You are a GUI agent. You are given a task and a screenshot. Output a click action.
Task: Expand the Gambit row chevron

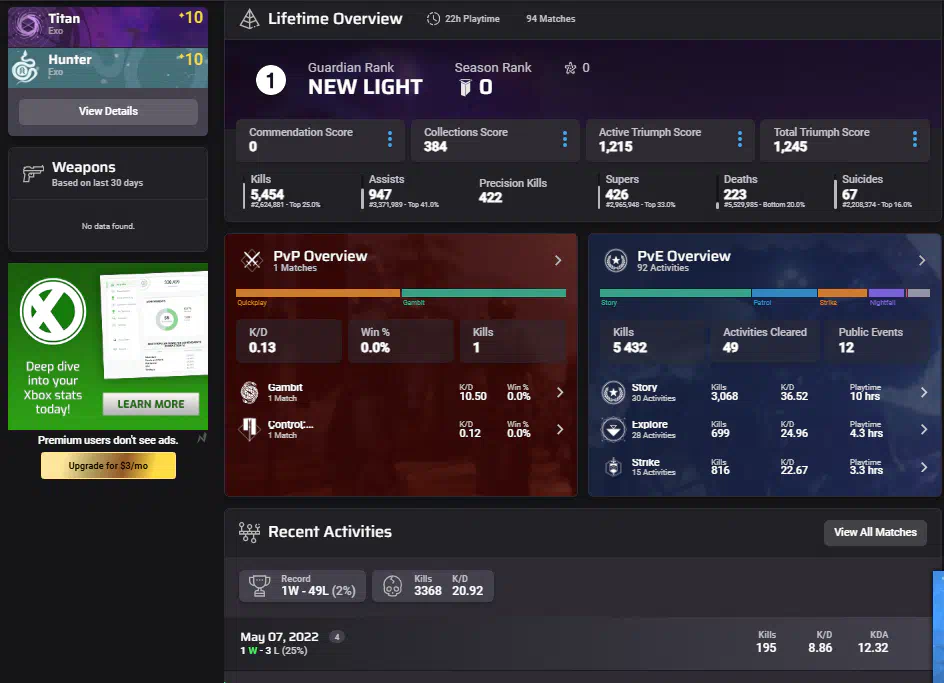559,393
